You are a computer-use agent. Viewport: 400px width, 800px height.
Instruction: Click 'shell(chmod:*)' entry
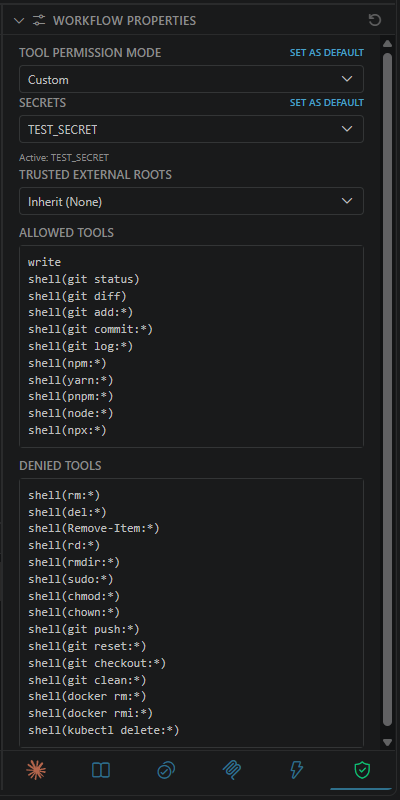coord(74,596)
